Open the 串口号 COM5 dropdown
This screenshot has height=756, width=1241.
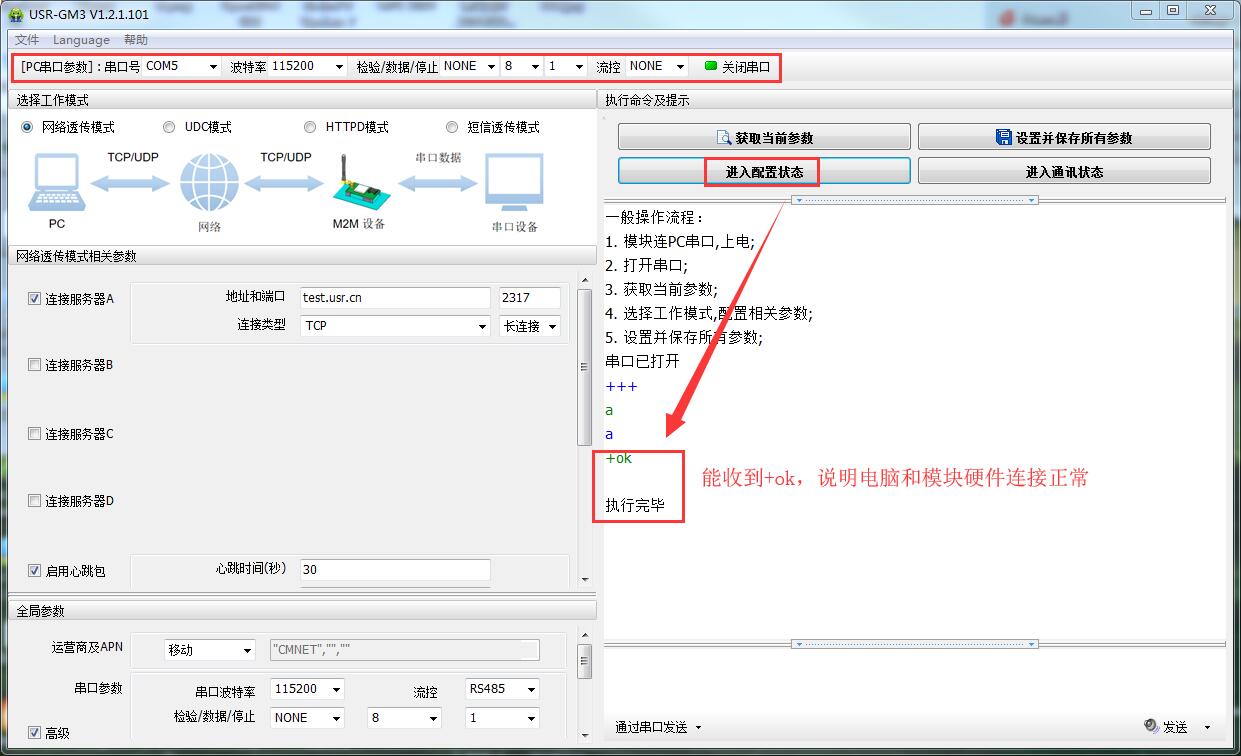(181, 66)
